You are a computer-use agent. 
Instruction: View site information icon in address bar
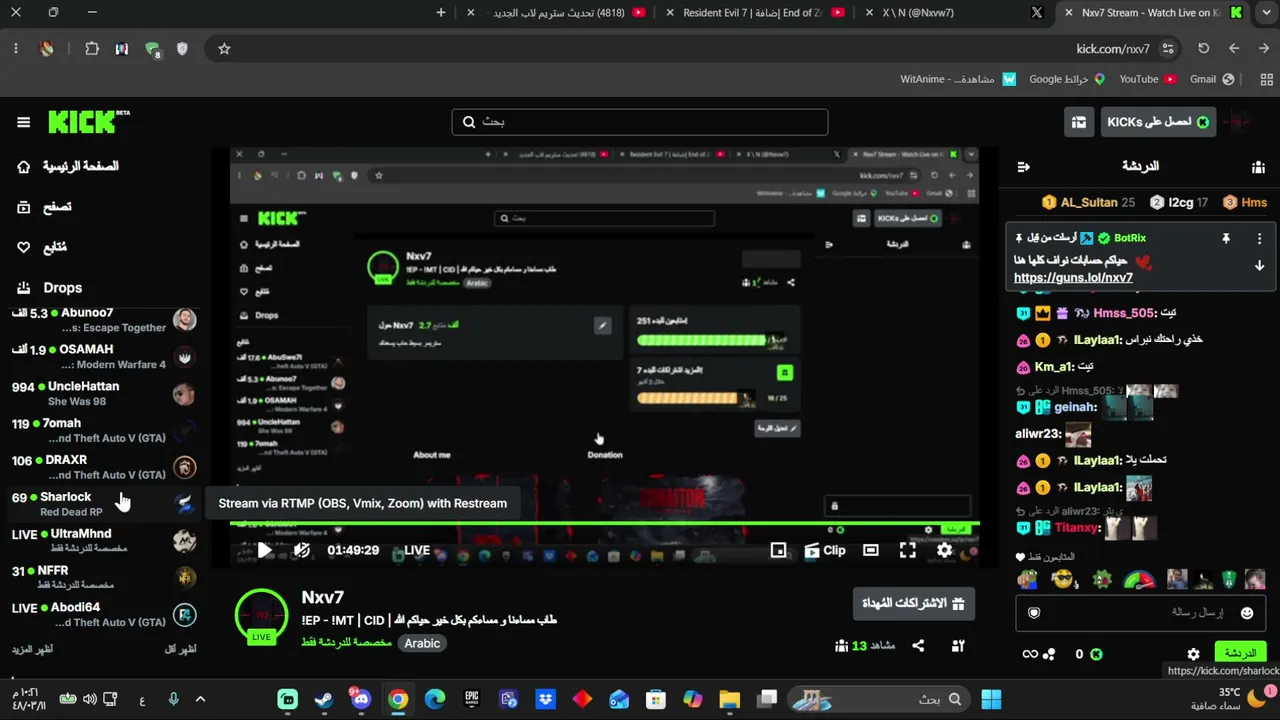pyautogui.click(x=1168, y=48)
